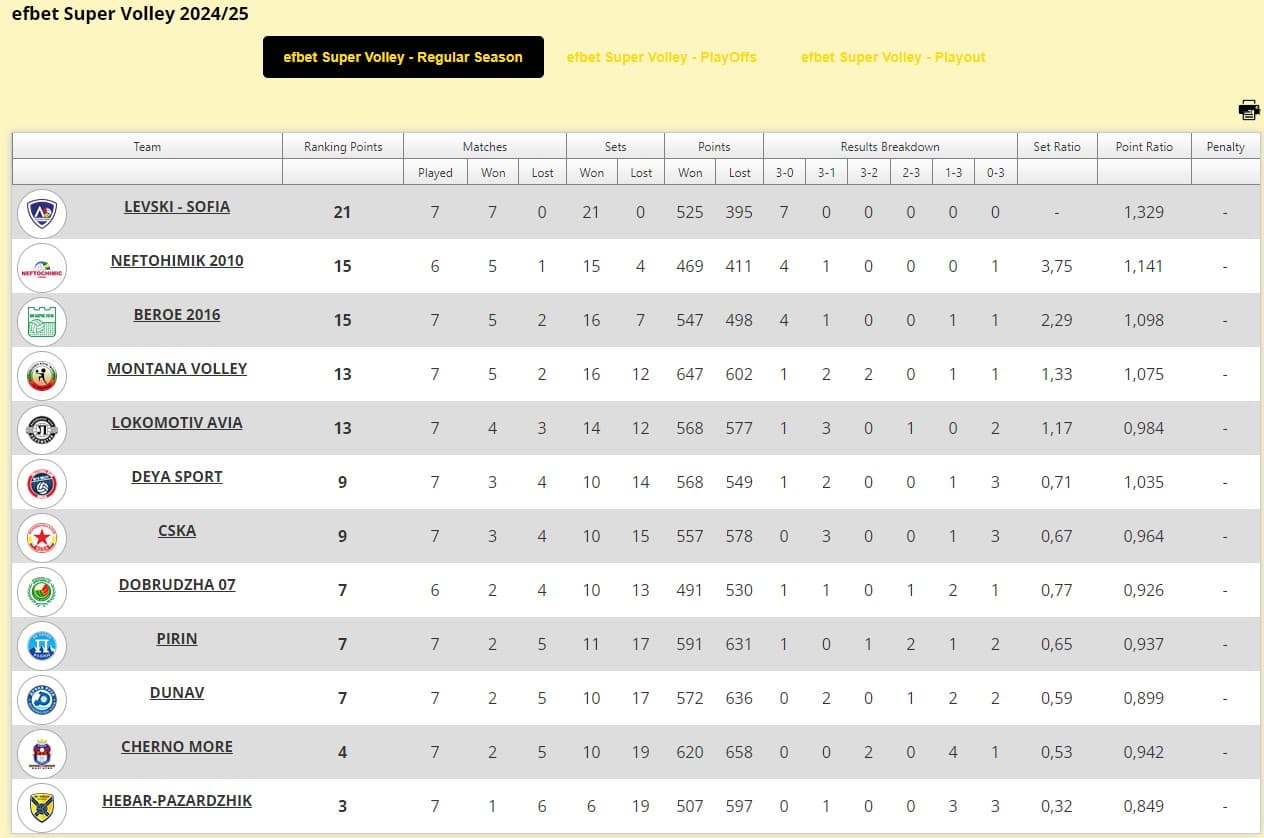Click the Set Ratio column header
This screenshot has width=1264, height=838.
[1057, 146]
